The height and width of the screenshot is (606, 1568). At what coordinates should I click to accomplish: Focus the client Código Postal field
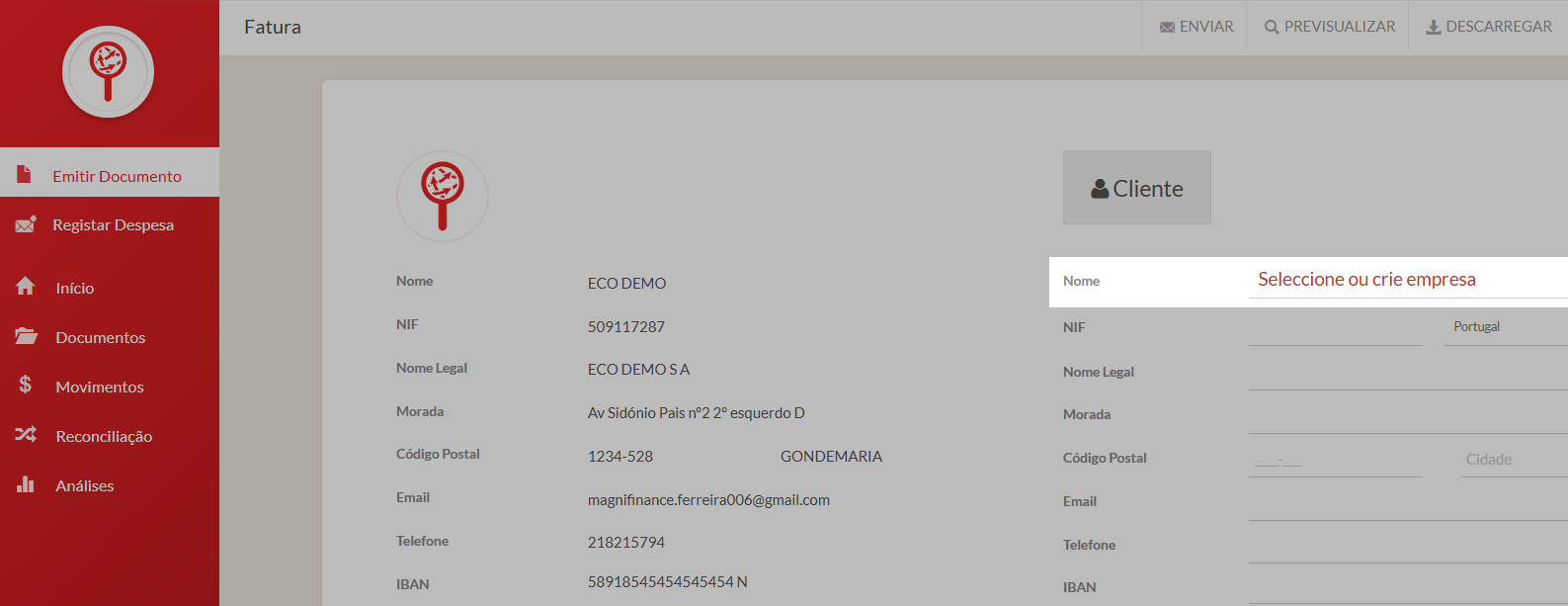pyautogui.click(x=1334, y=461)
